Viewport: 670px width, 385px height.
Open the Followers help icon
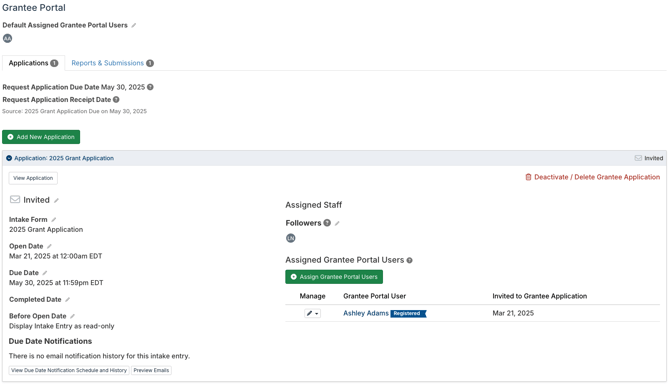(x=327, y=223)
